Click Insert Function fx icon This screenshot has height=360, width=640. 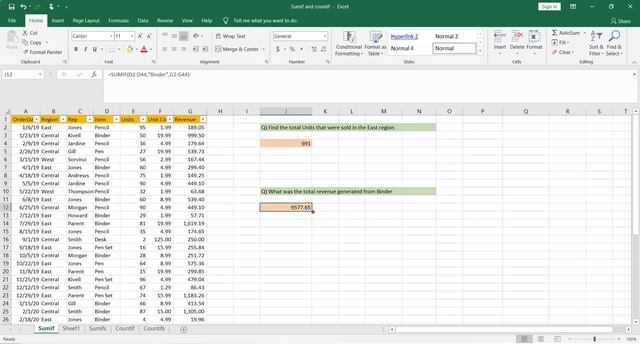coord(94,75)
